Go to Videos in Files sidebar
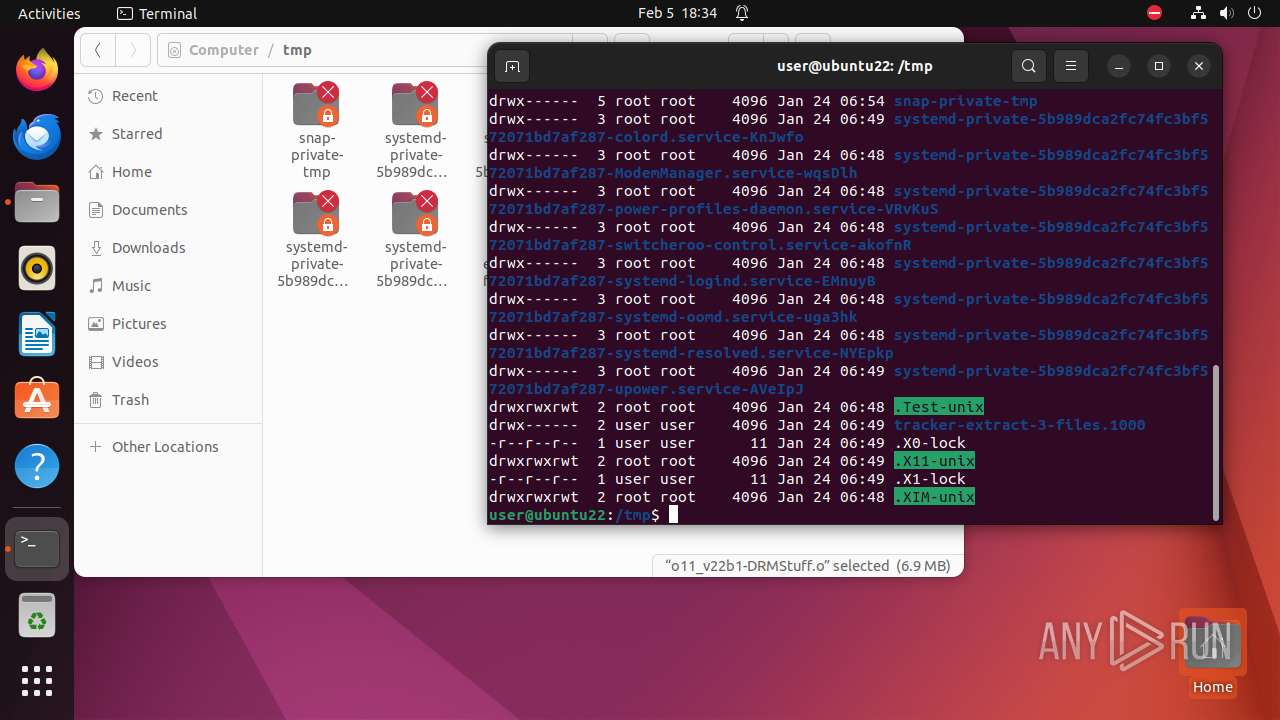This screenshot has height=720, width=1280. point(168,362)
